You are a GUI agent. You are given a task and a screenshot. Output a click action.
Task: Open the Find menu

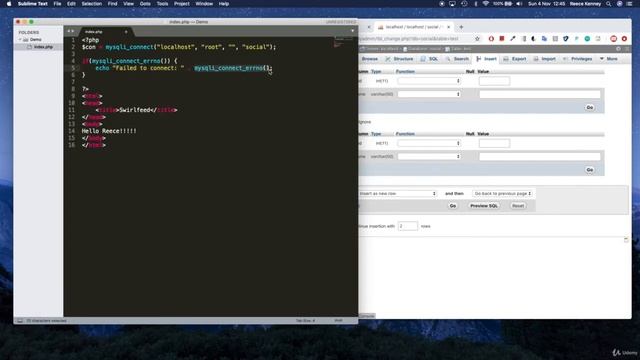click(x=112, y=4)
